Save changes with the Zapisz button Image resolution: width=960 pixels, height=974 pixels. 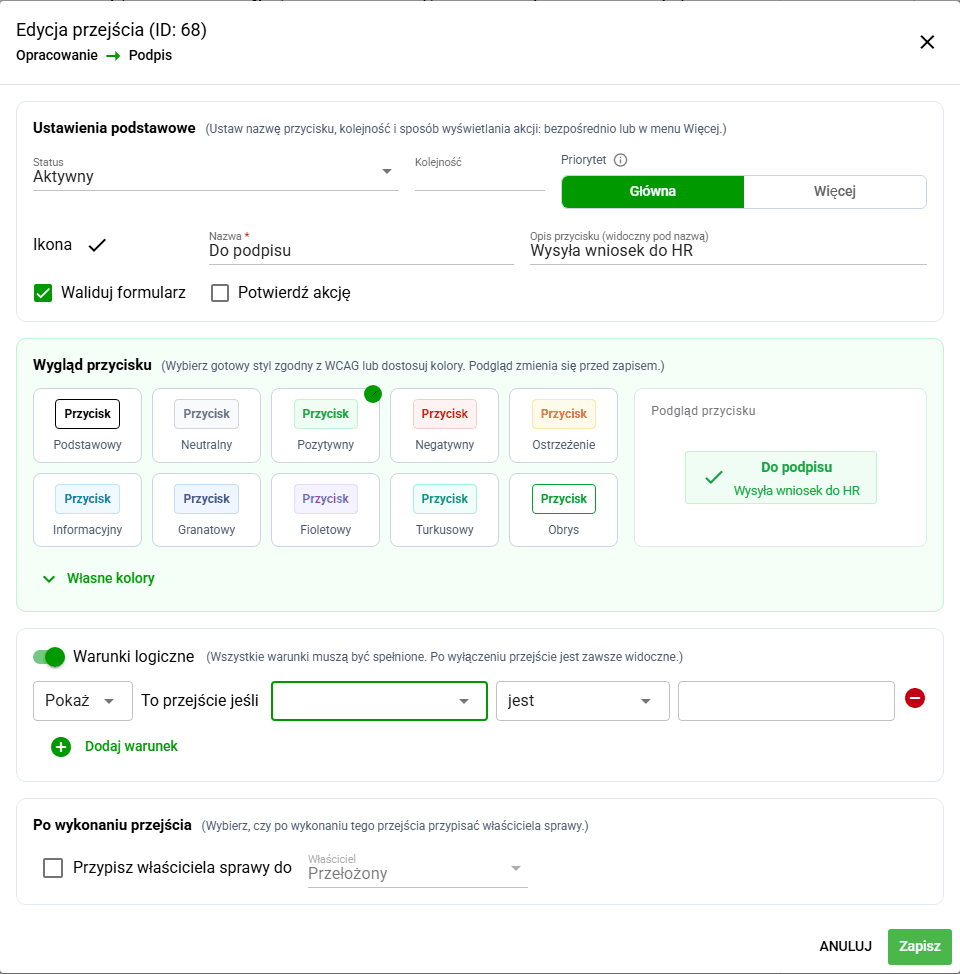pos(920,946)
